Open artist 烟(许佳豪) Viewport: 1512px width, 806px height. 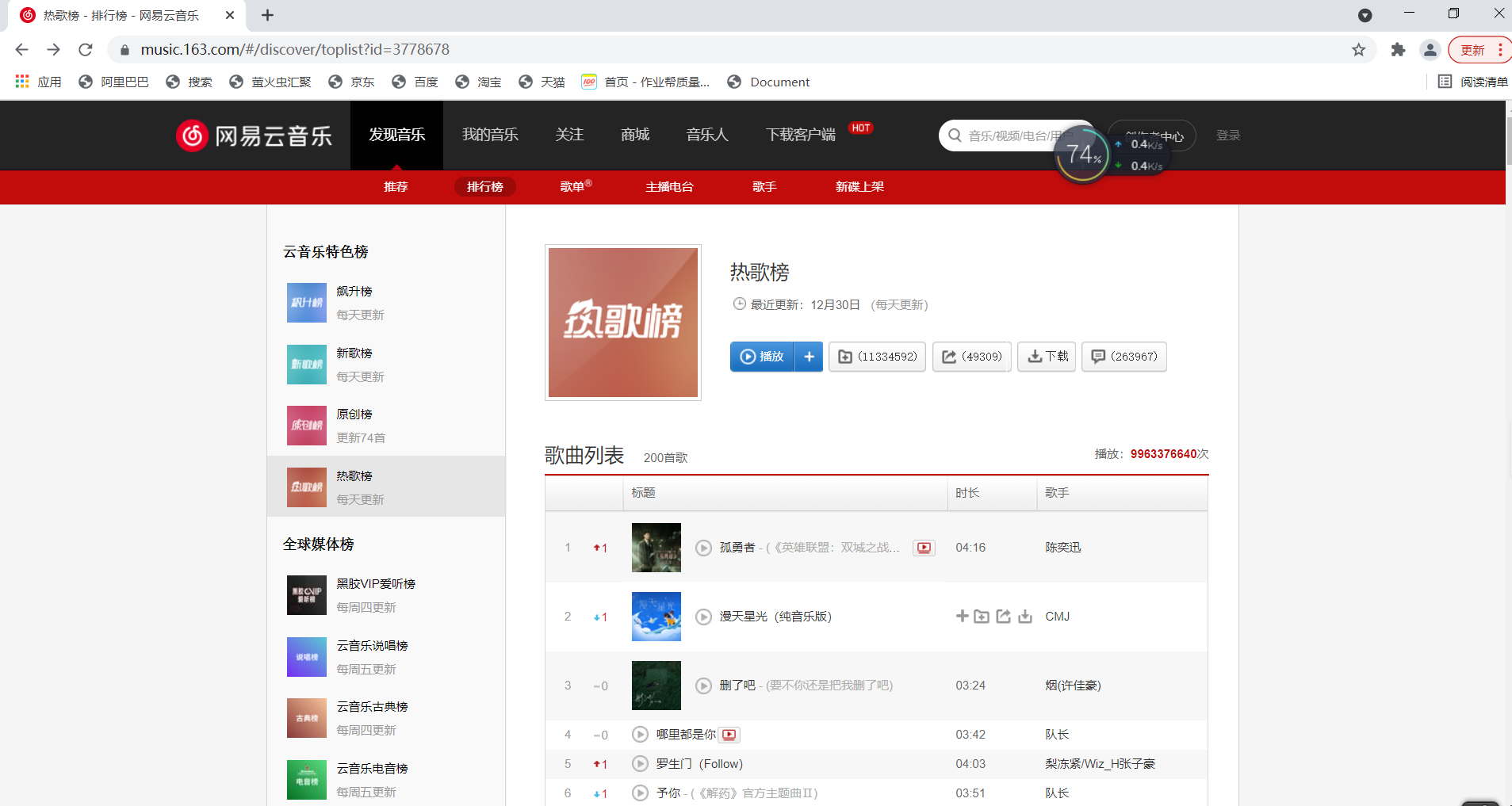tap(1073, 686)
